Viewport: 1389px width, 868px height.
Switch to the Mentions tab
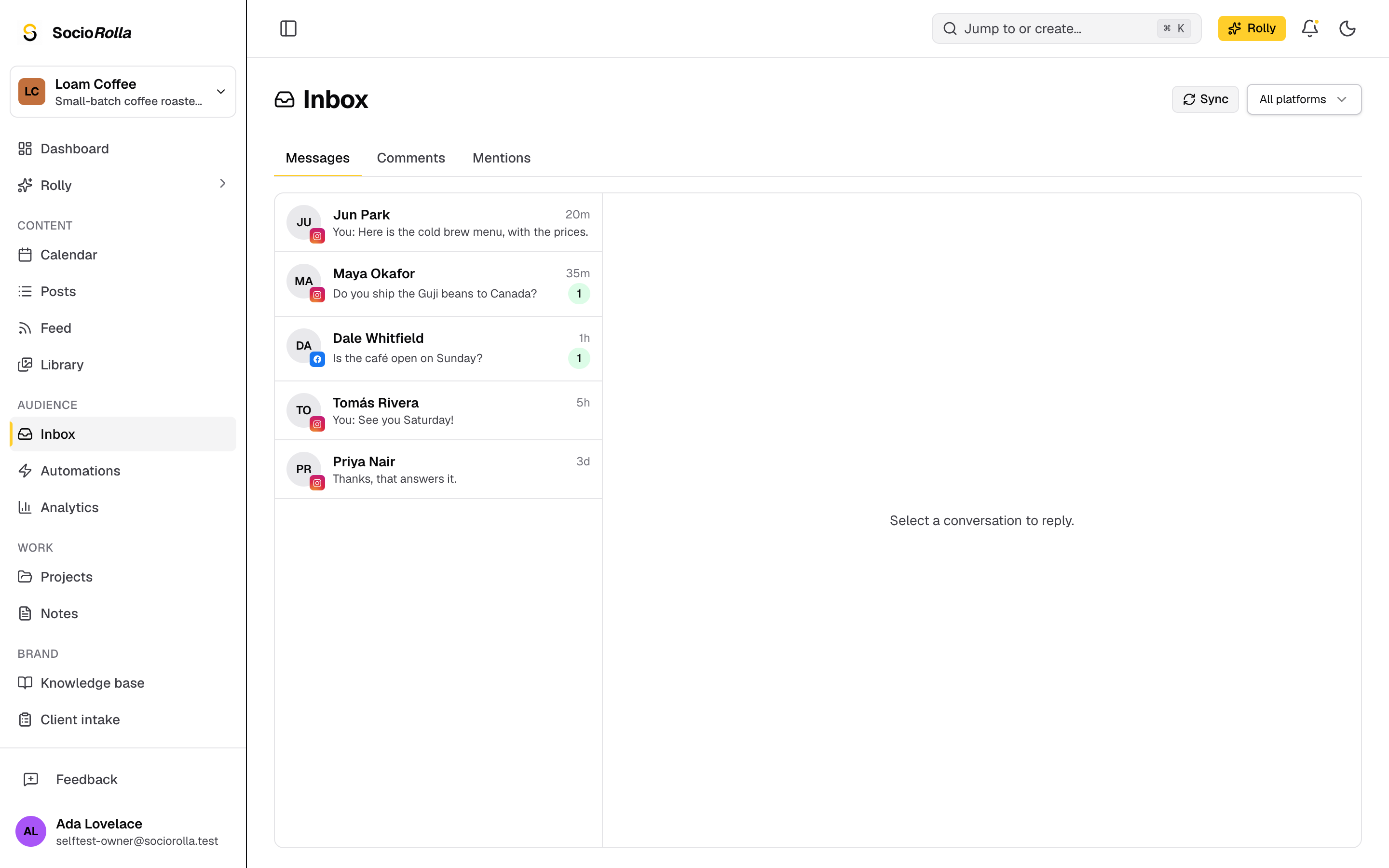click(501, 158)
